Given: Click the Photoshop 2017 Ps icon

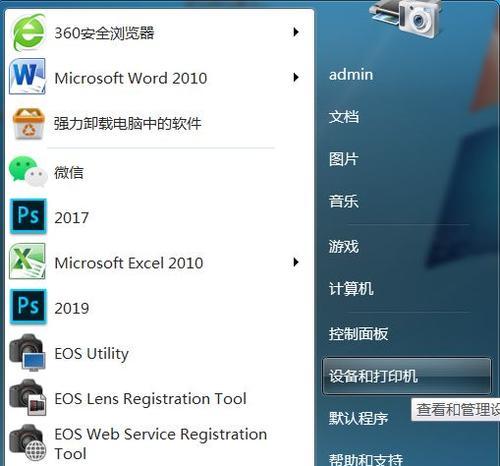Looking at the screenshot, I should tap(28, 216).
